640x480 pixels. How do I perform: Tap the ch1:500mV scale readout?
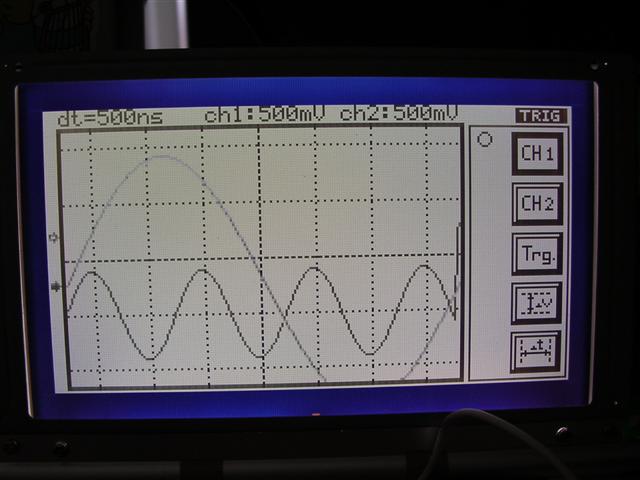click(x=264, y=114)
